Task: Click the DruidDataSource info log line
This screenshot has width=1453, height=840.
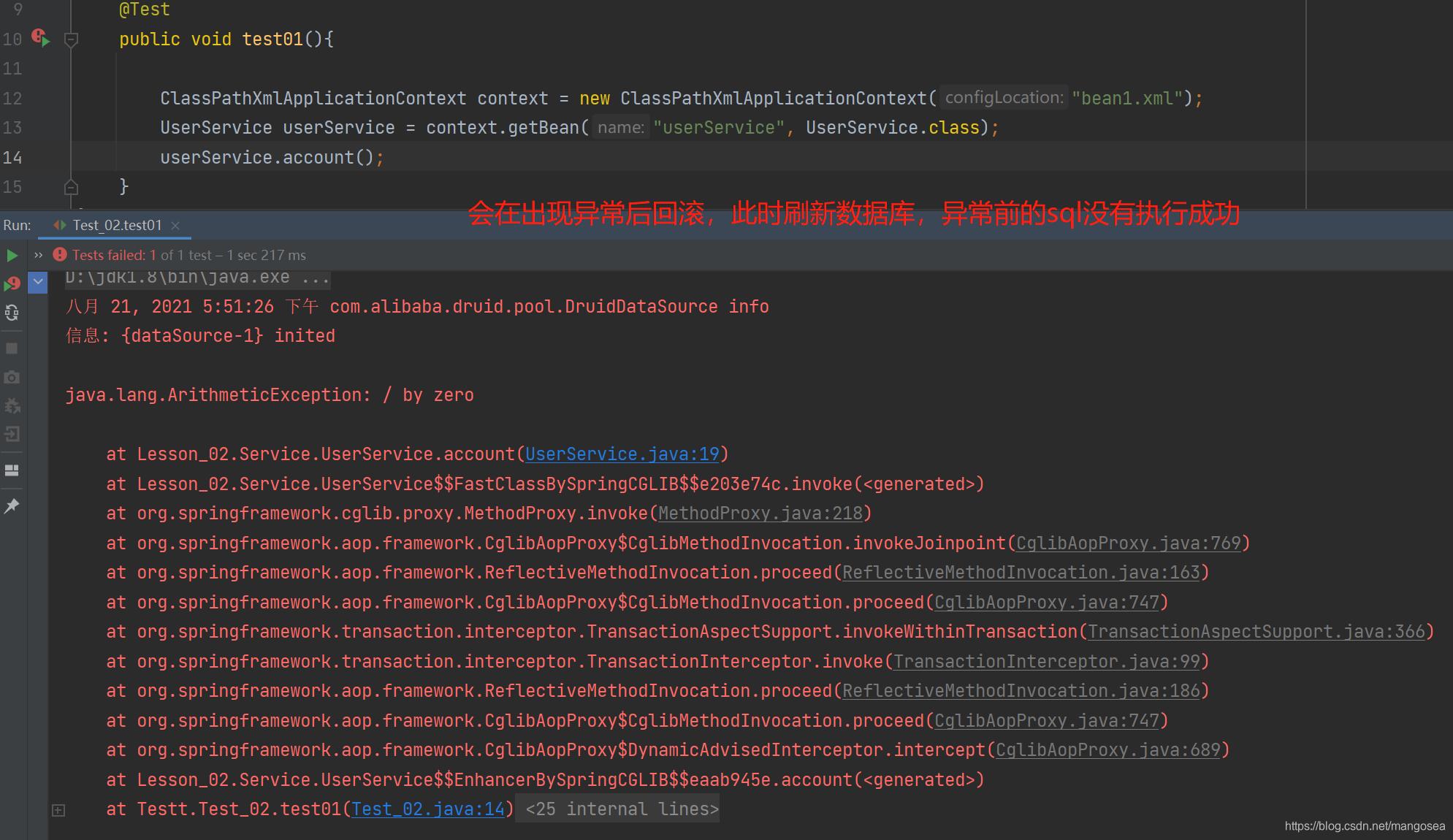Action: tap(417, 307)
